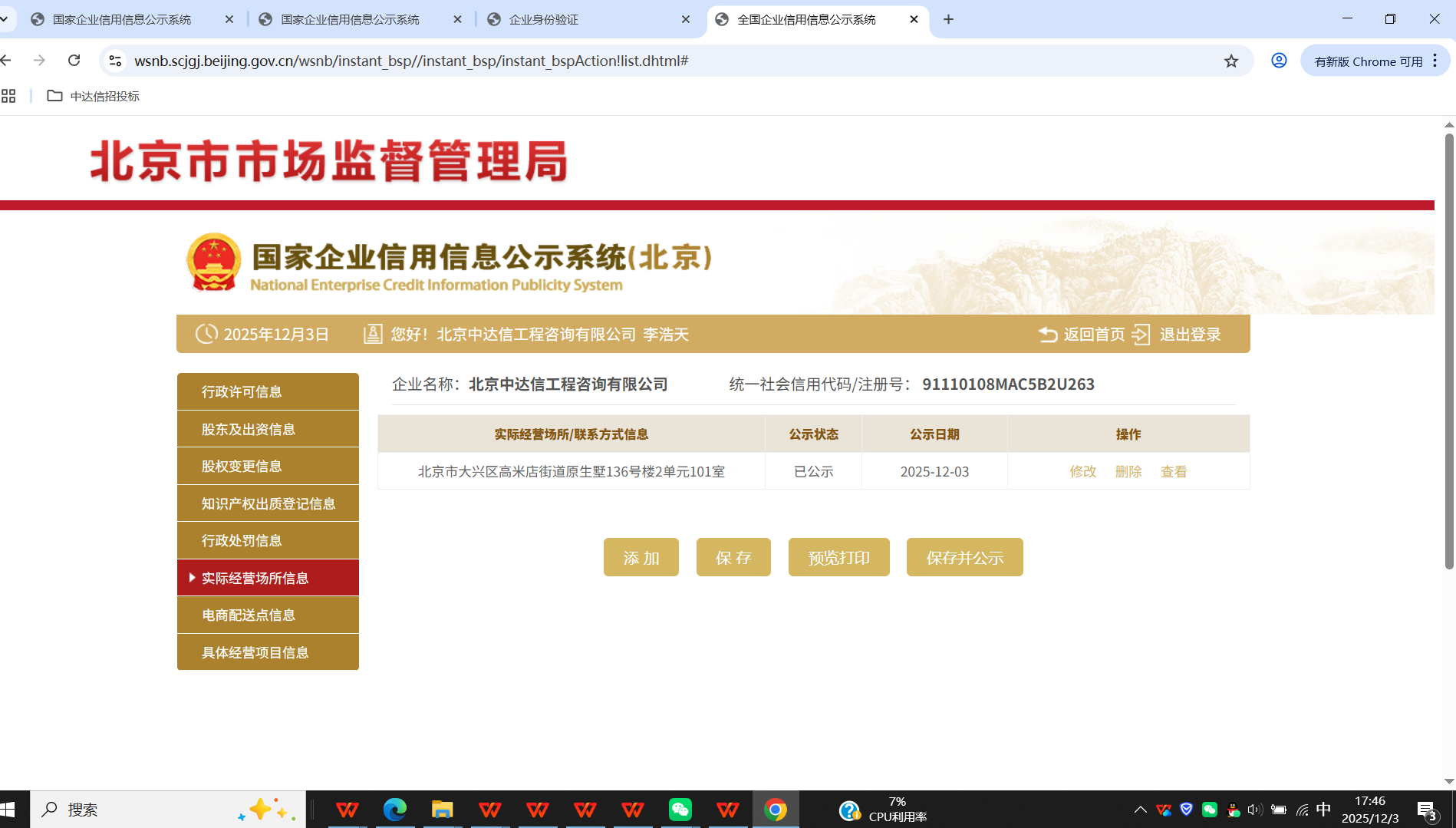The image size is (1456, 828).
Task: Click the browser address bar URL
Action: pos(411,61)
